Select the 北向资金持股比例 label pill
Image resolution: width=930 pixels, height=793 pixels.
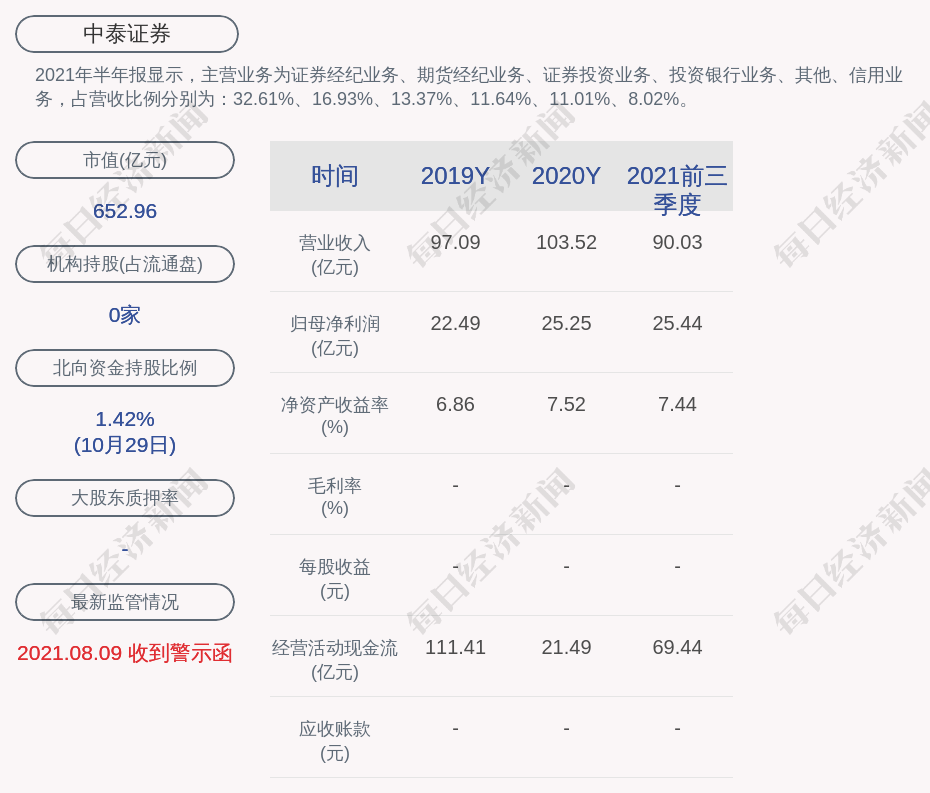125,368
